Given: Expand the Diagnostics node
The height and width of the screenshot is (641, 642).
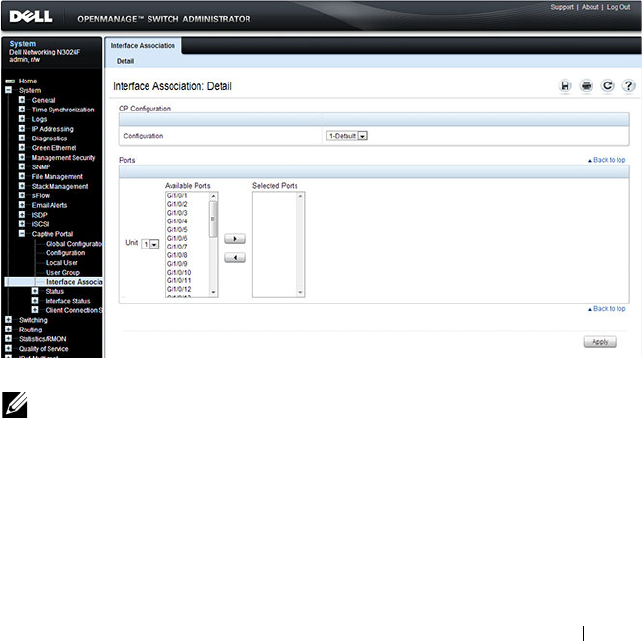Looking at the screenshot, I should point(22,138).
